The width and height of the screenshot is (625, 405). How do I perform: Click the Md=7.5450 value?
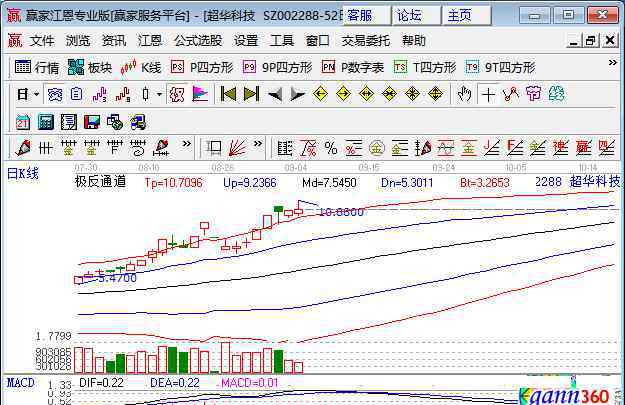pyautogui.click(x=329, y=183)
